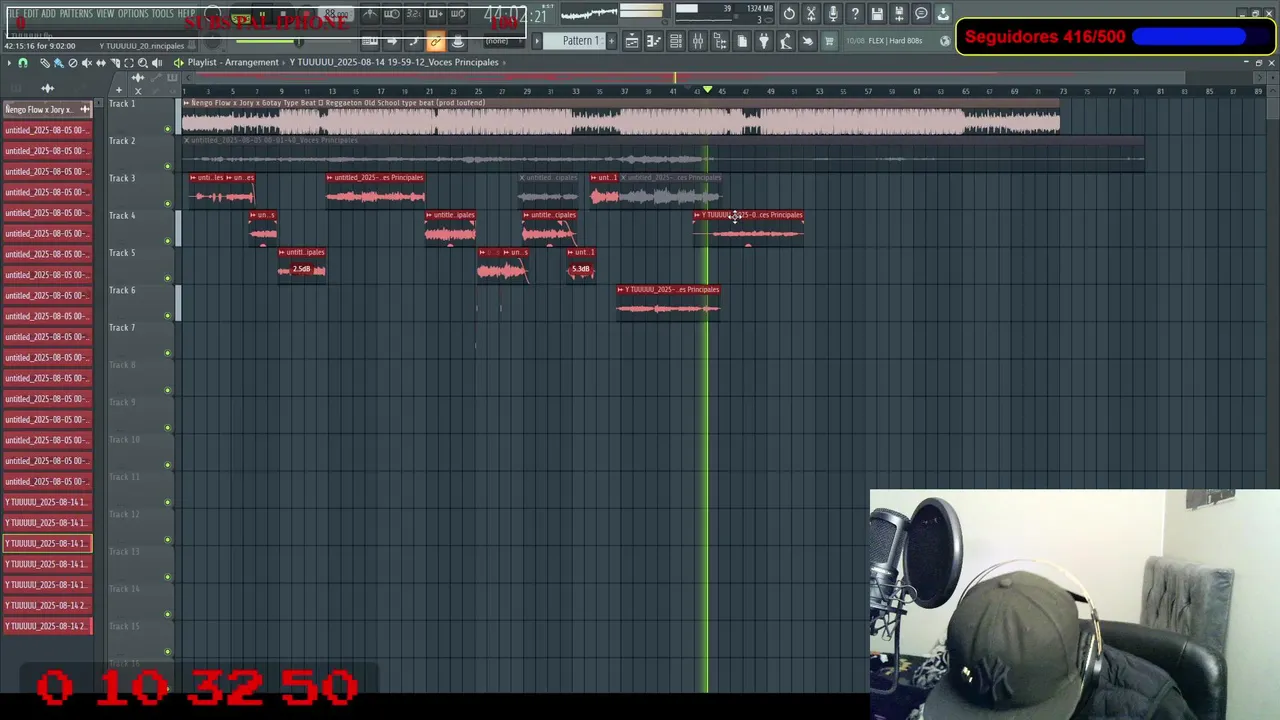Activate the Playback speaker tool
This screenshot has width=1280, height=720.
(x=157, y=63)
